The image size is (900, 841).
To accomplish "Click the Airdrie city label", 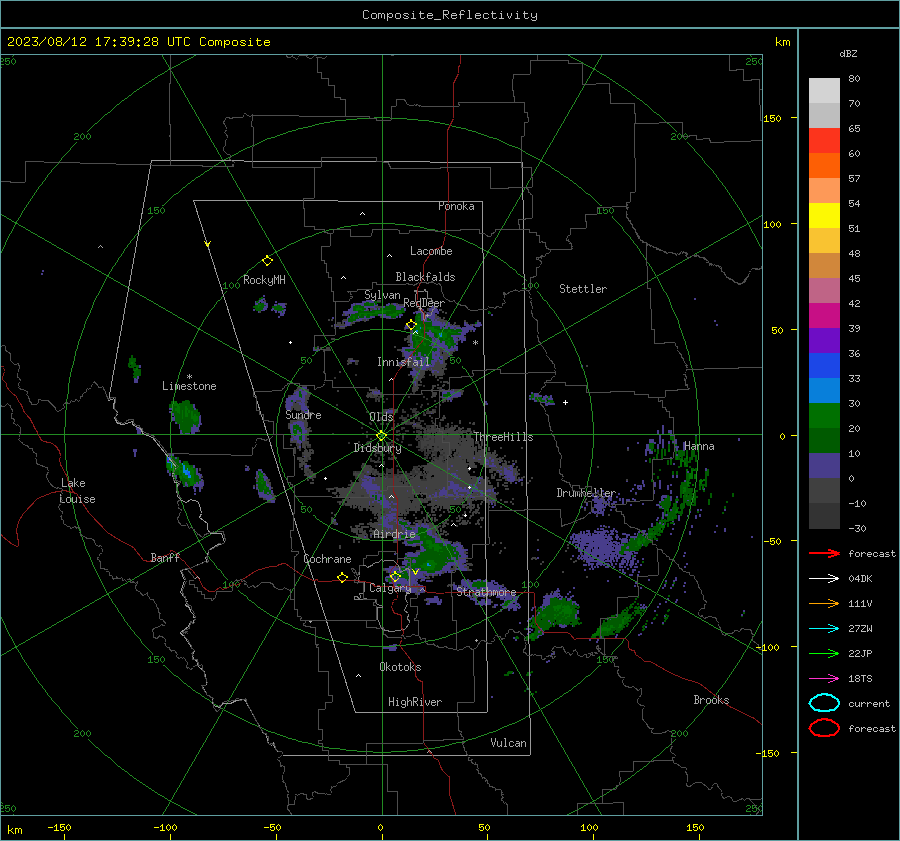I will click(x=394, y=534).
